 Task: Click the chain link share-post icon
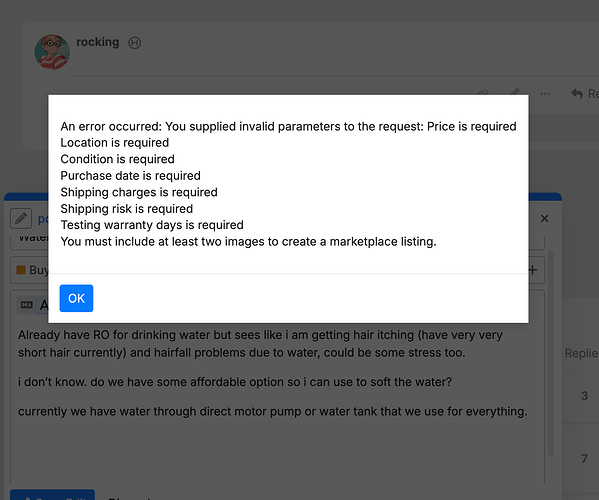[483, 92]
